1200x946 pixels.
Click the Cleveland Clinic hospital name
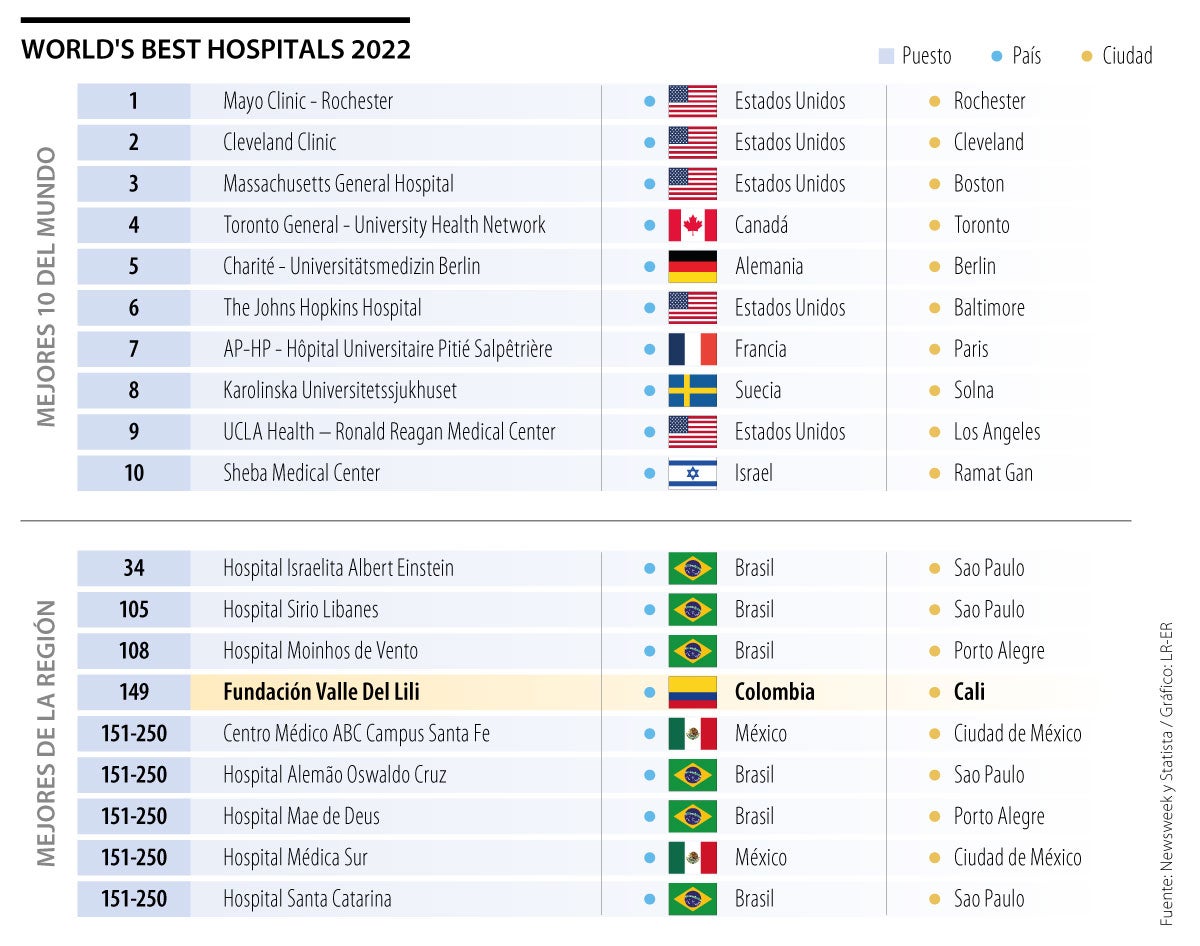point(280,142)
